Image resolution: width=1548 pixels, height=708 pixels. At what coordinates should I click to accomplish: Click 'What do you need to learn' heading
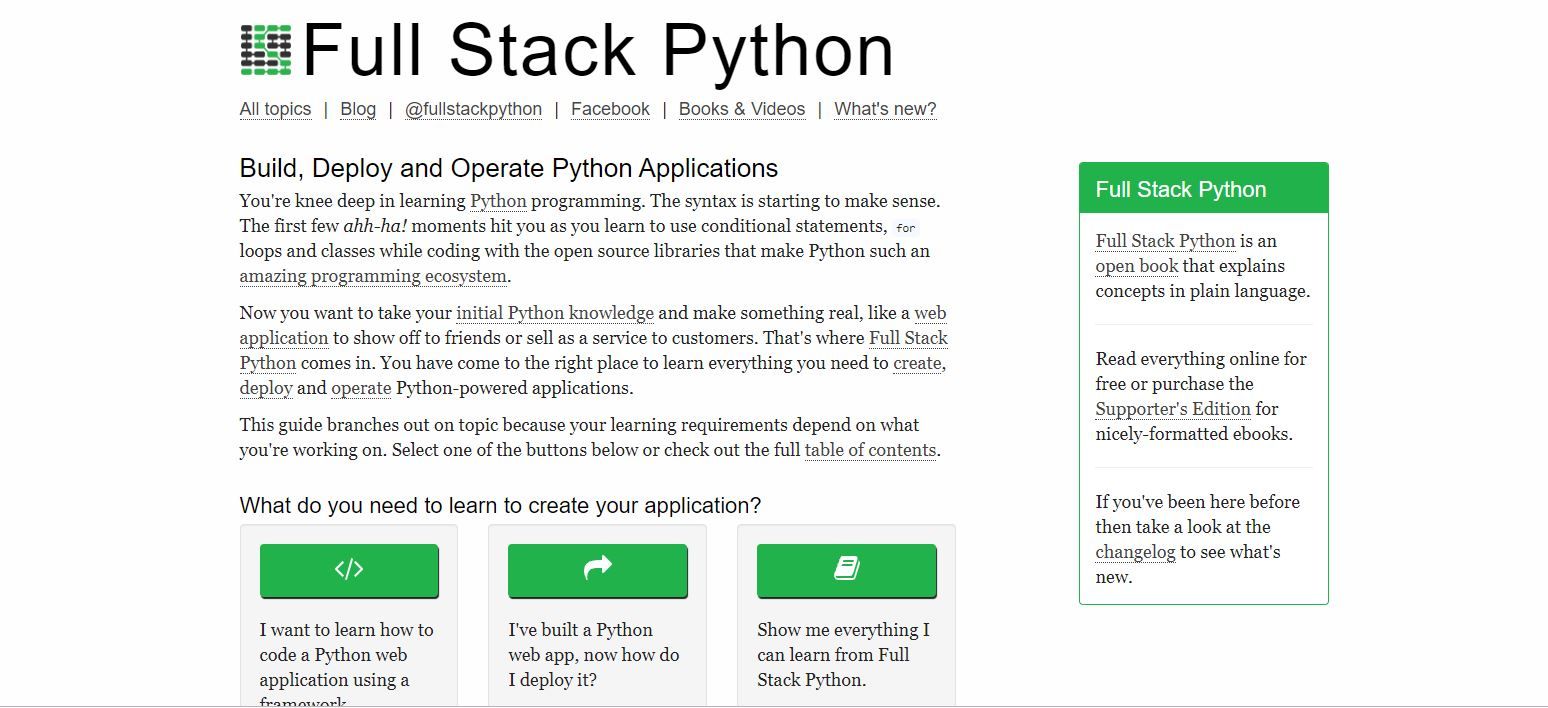(x=500, y=506)
